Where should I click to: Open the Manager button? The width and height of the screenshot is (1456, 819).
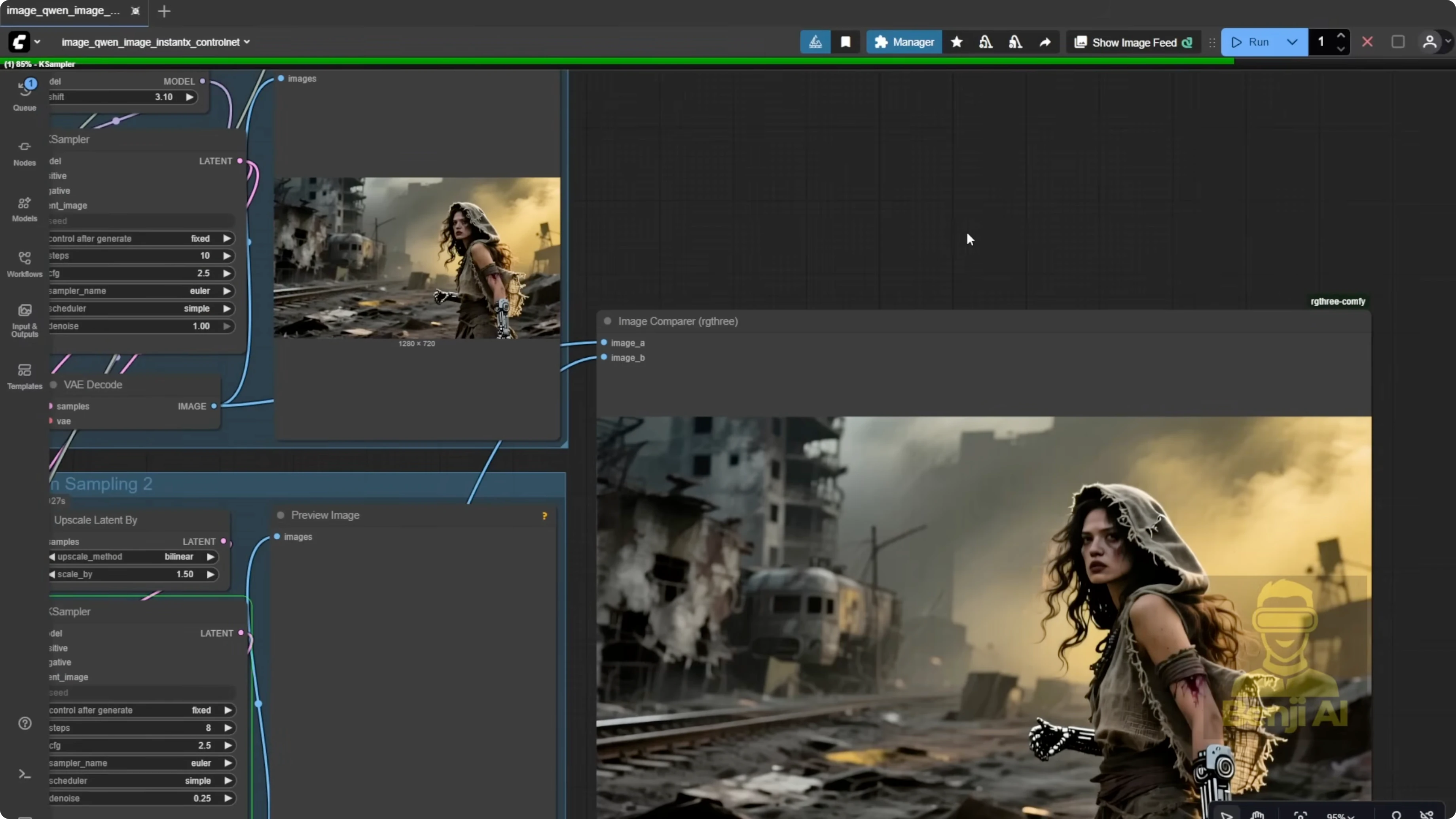(904, 42)
